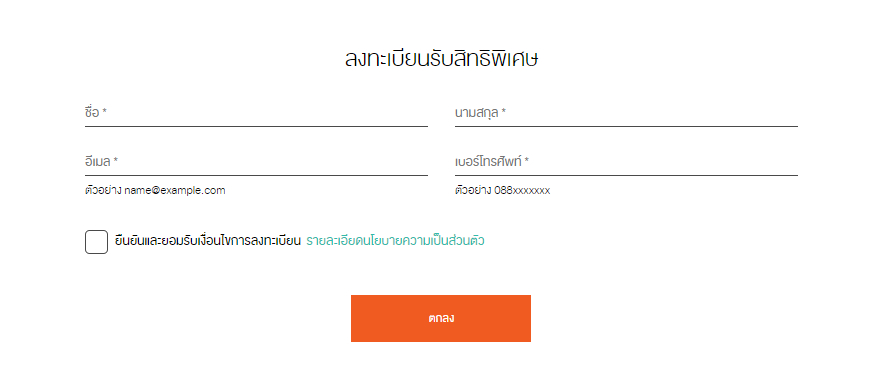Click the ยืนยันและยอมรับเงื่อนไขการลงทะเบียน checkbox label
884x383 pixels.
207,241
